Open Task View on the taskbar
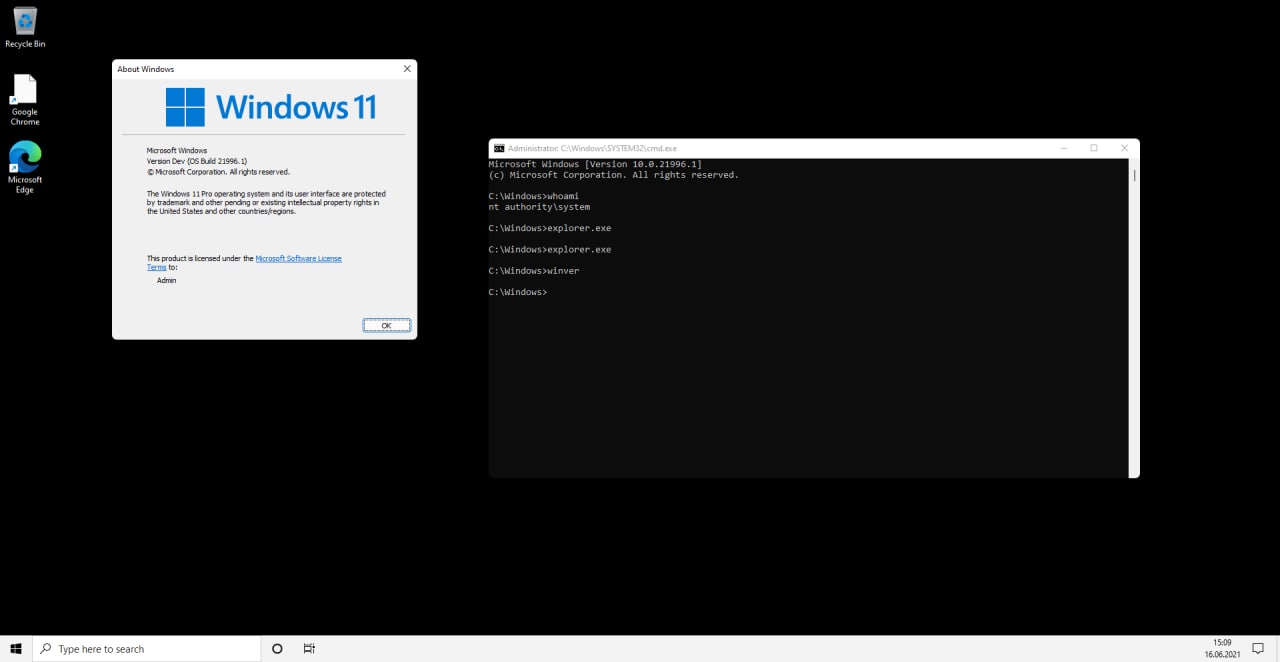 309,649
